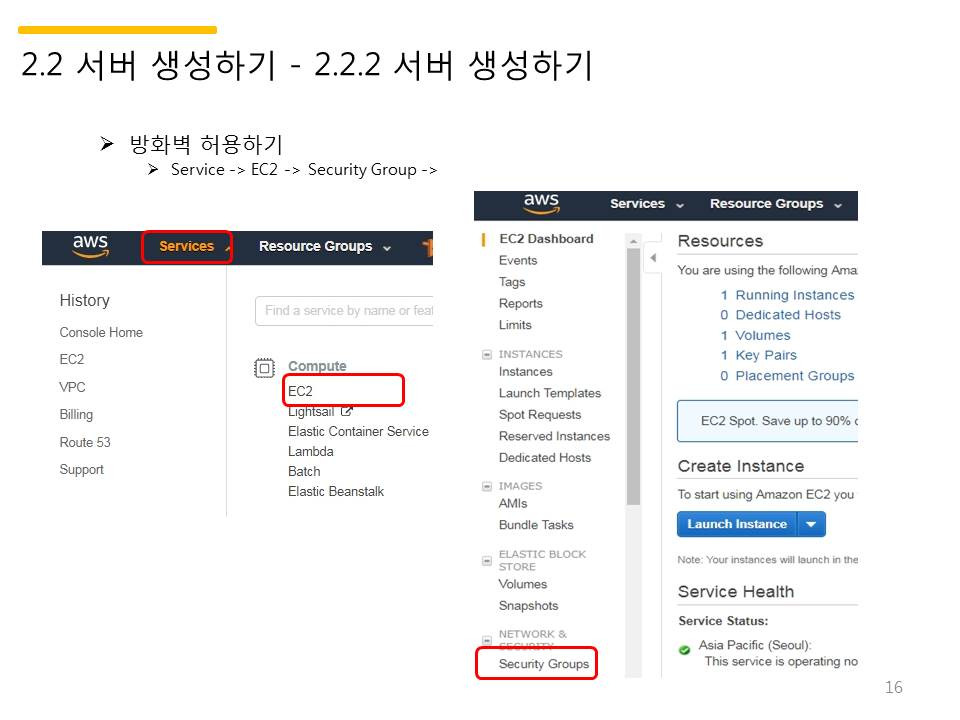Select EC2 Dashboard in sidebar
This screenshot has width=960, height=720.
pyautogui.click(x=546, y=239)
